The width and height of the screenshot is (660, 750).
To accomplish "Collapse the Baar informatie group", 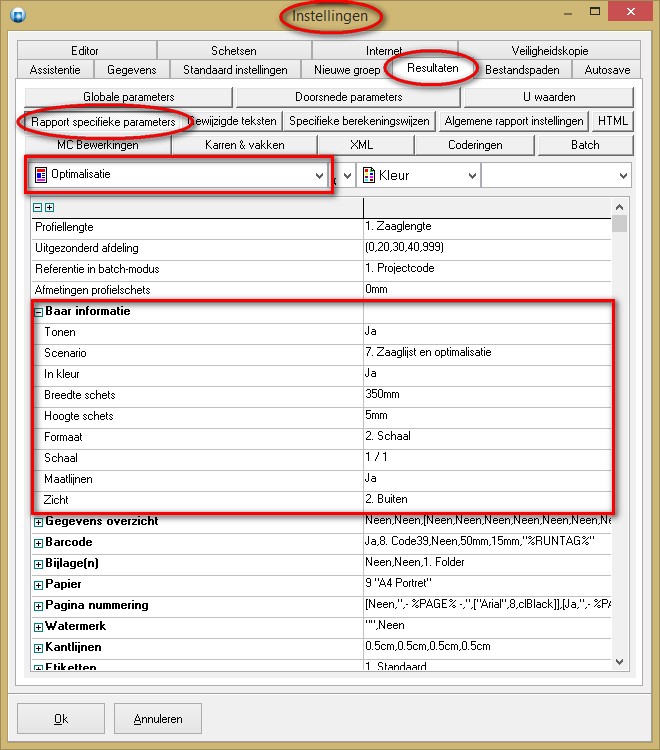I will [38, 312].
